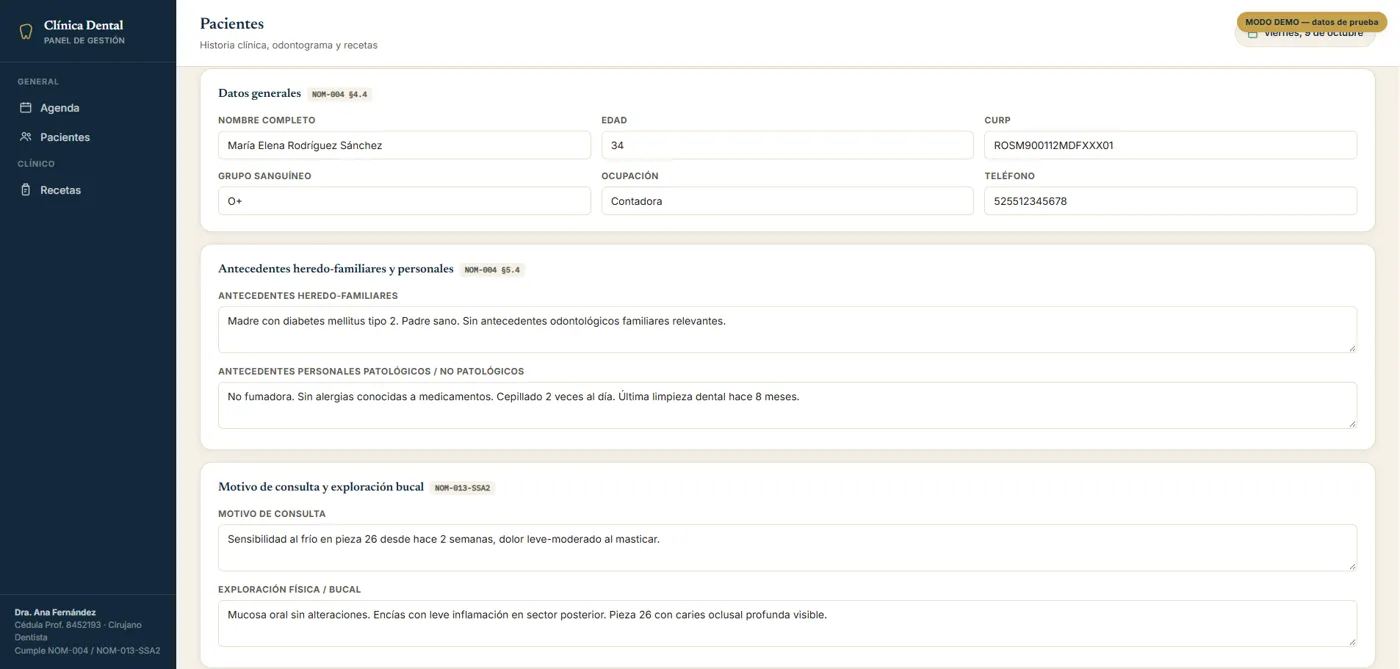Select the Pacientes people icon in sidebar

pos(26,137)
